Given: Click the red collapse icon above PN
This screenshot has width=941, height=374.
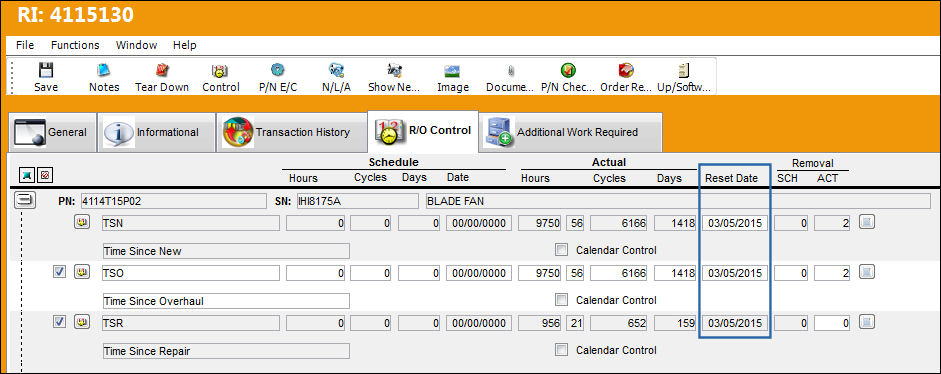Looking at the screenshot, I should point(44,175).
